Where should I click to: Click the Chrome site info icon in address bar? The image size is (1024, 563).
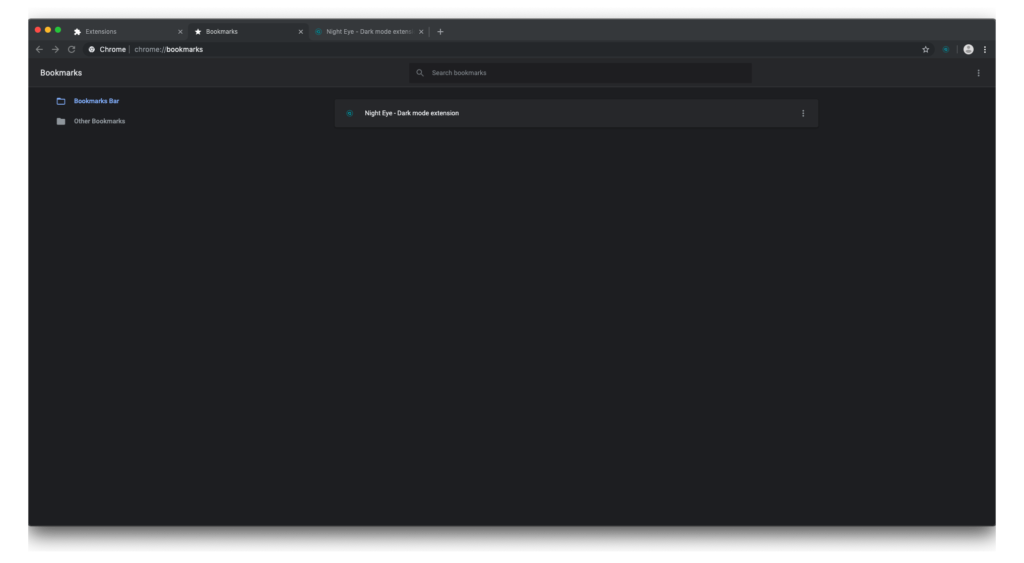(x=91, y=50)
